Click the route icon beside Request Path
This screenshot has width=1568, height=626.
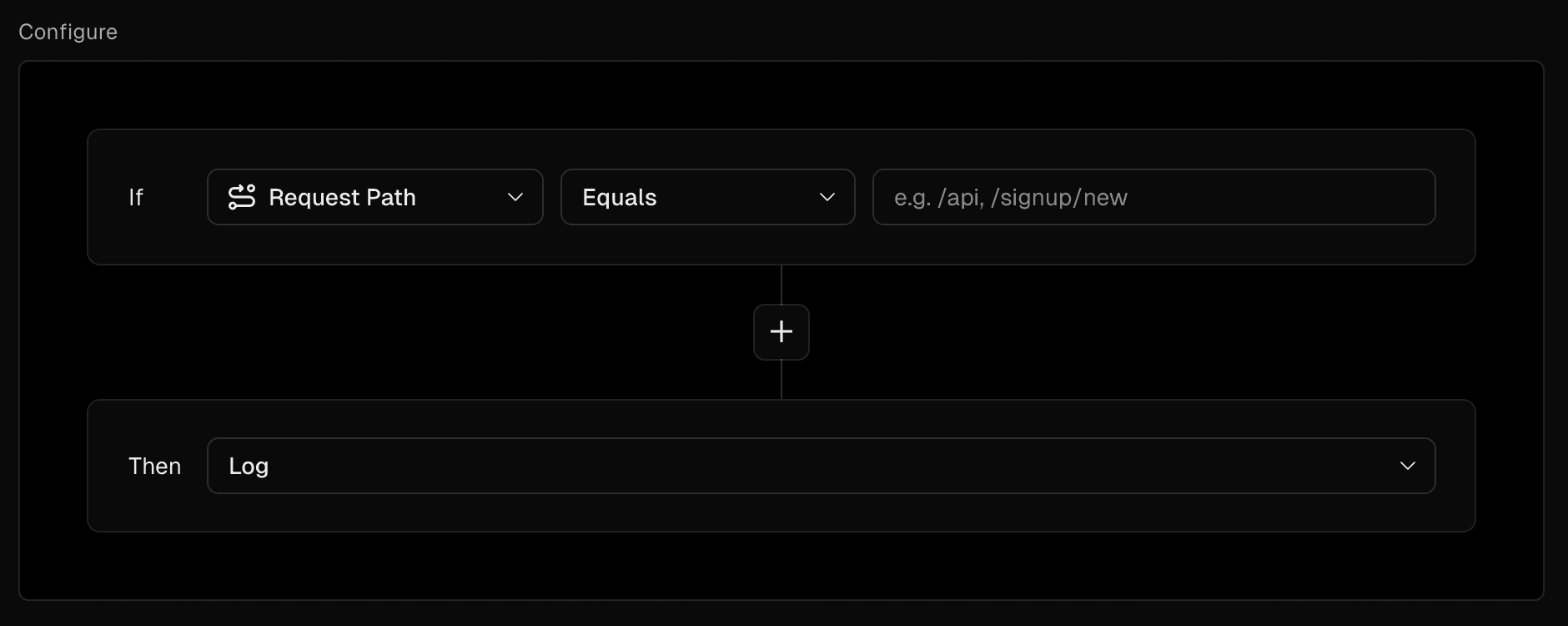tap(241, 197)
